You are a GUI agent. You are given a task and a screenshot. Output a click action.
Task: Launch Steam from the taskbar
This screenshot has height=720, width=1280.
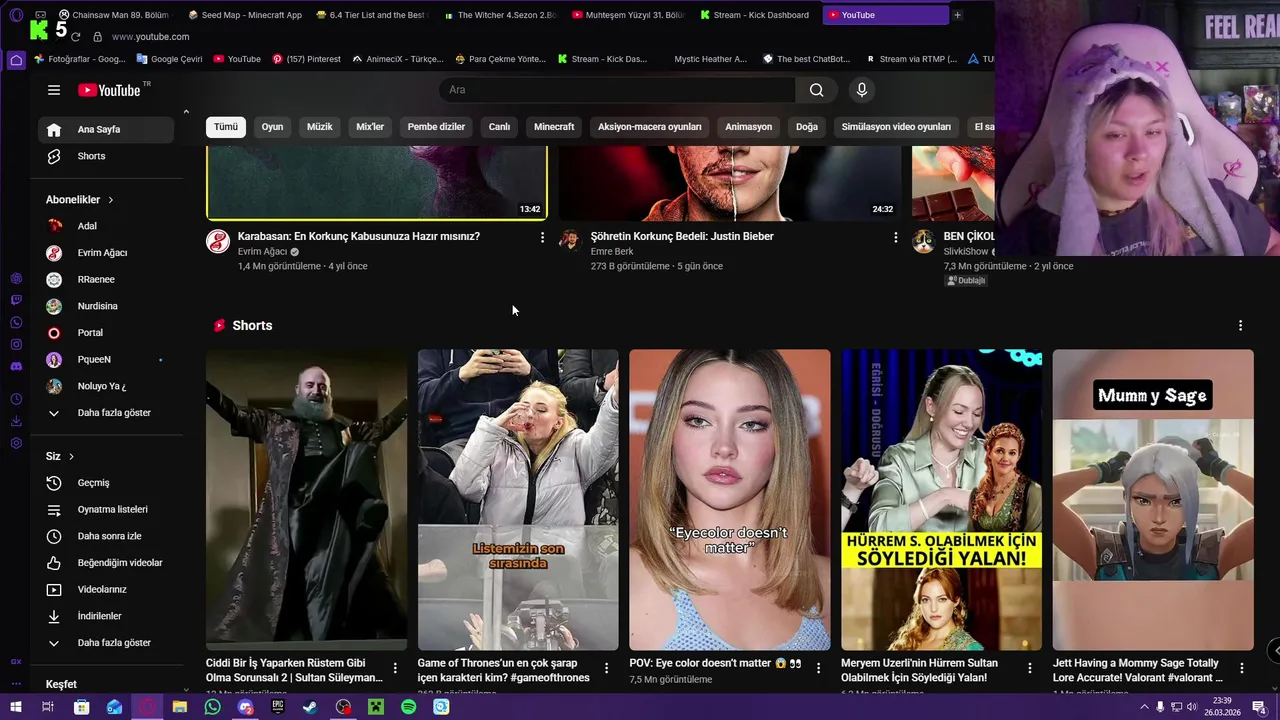point(310,707)
